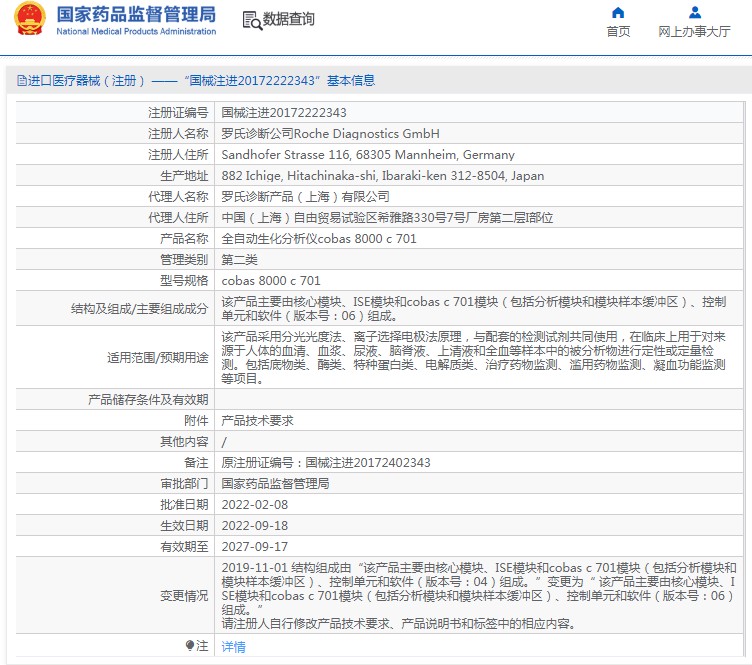This screenshot has width=752, height=665.
Task: Go to 首页 home page
Action: click(618, 32)
